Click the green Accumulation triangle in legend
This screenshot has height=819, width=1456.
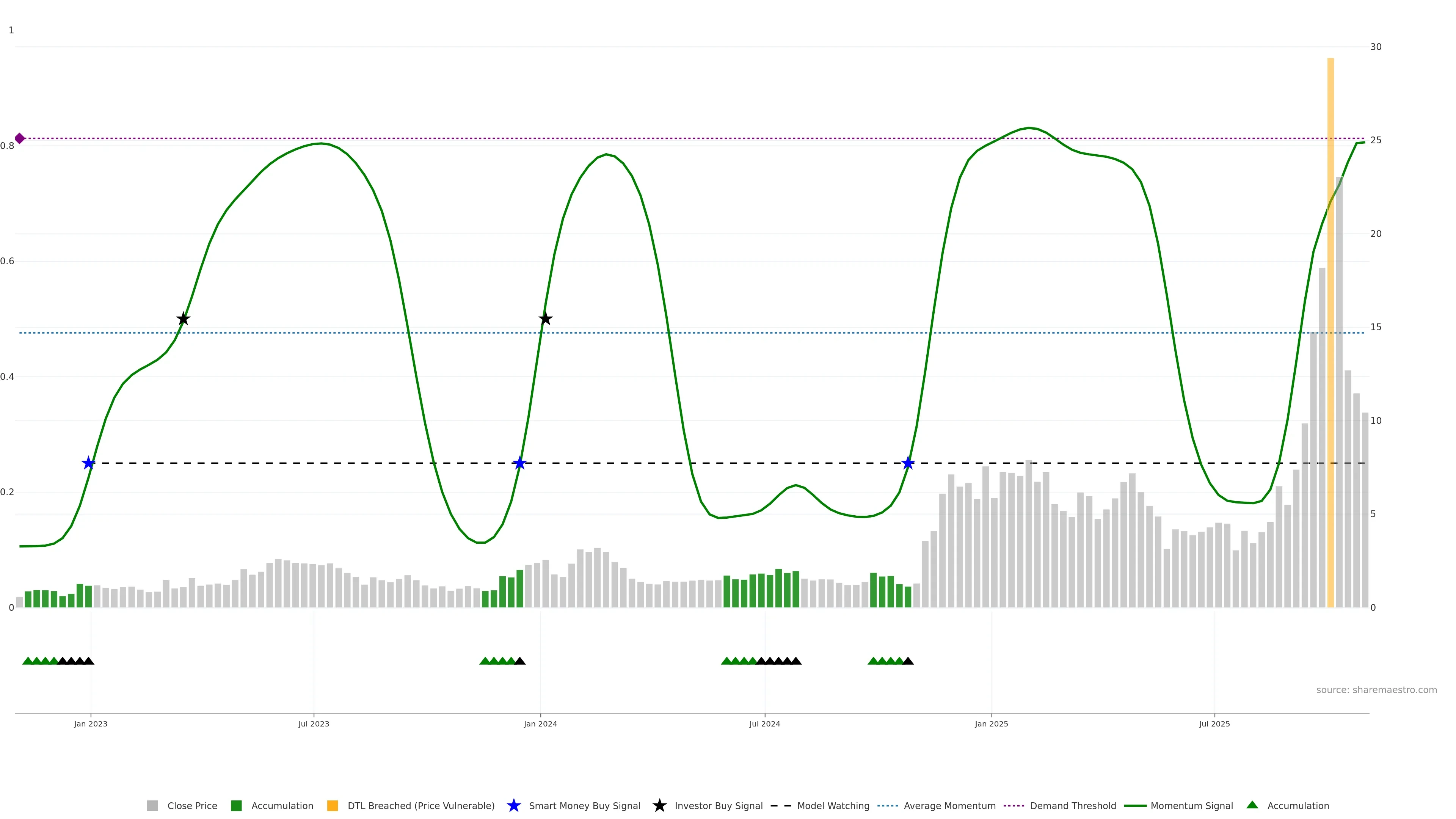click(x=1252, y=805)
